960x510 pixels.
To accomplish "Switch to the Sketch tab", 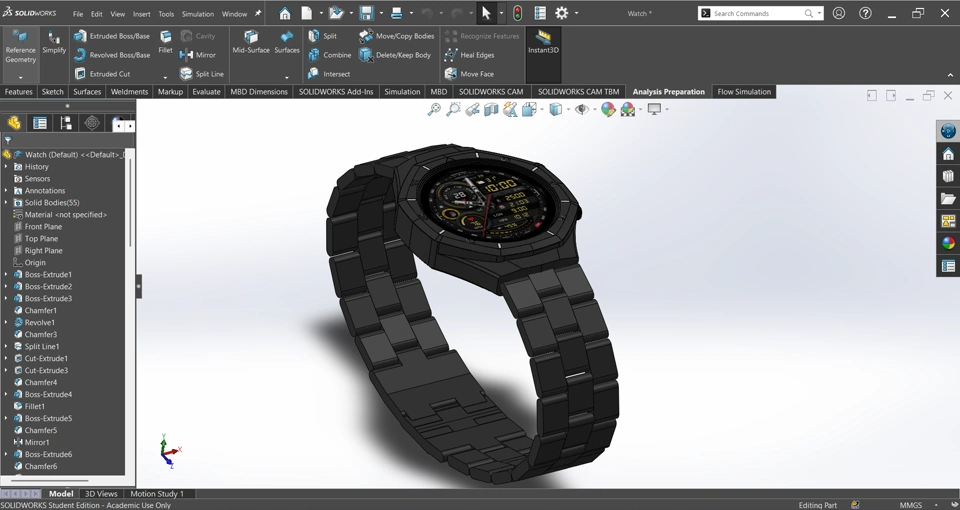I will [x=52, y=92].
